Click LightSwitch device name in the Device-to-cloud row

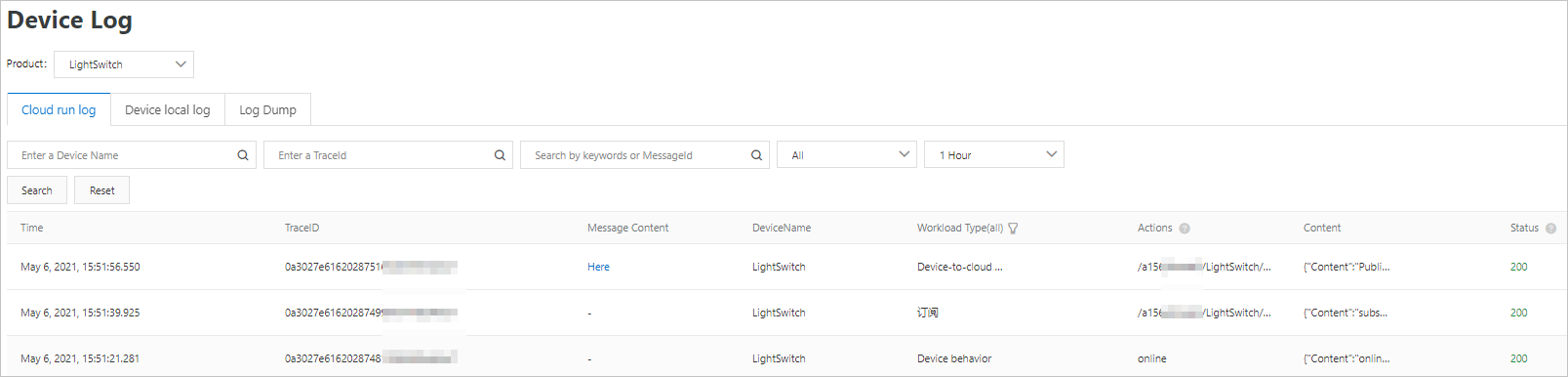(779, 267)
